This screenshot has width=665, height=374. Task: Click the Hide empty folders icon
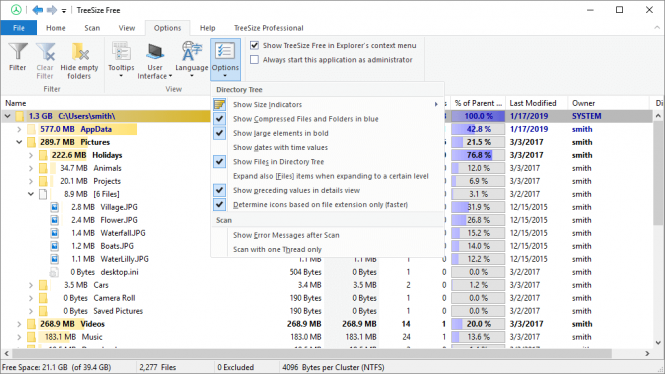pos(79,52)
